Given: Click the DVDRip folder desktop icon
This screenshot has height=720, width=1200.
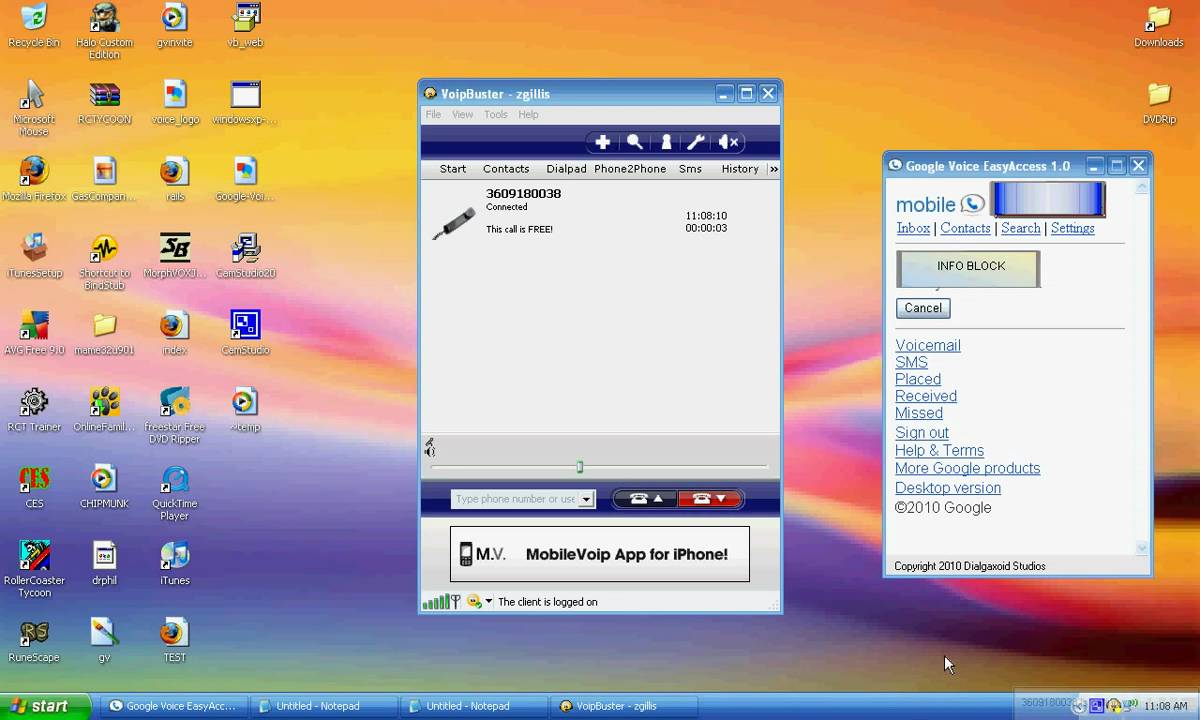Looking at the screenshot, I should [1159, 103].
